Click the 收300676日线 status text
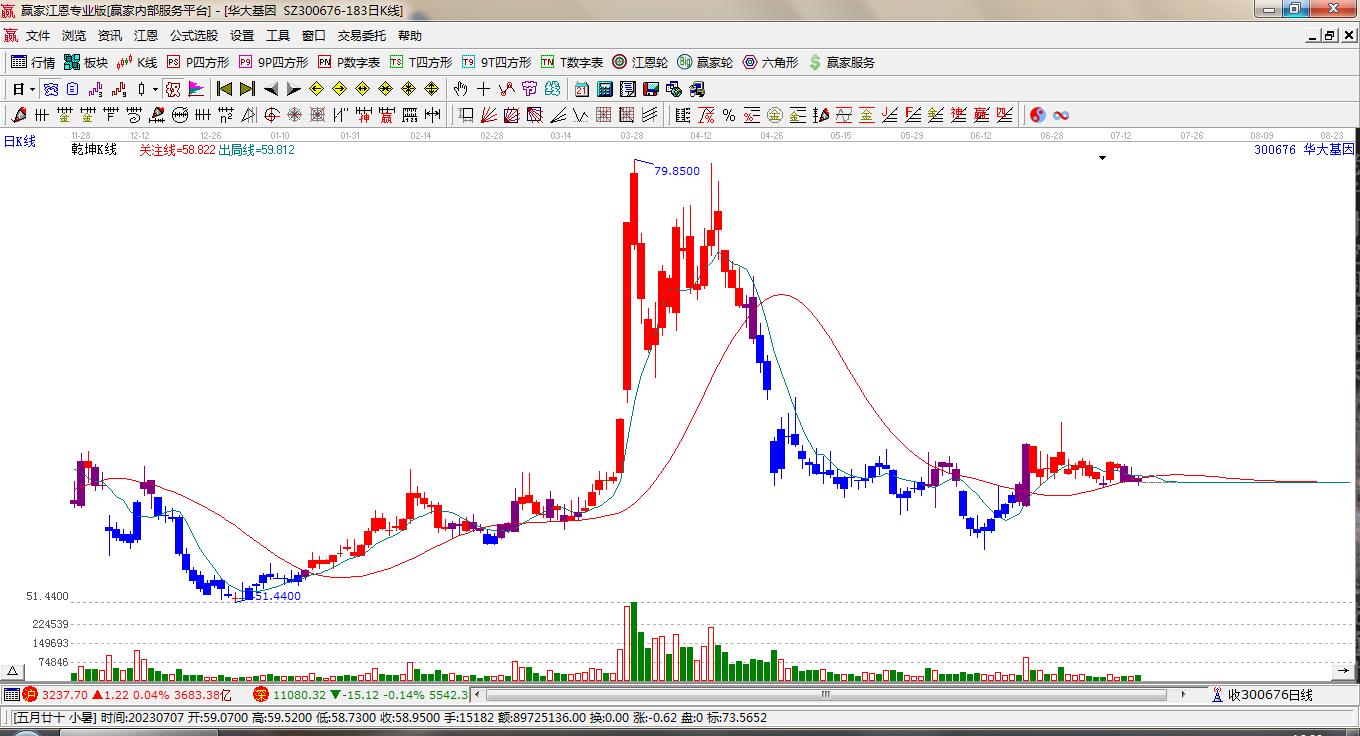 click(x=1270, y=695)
